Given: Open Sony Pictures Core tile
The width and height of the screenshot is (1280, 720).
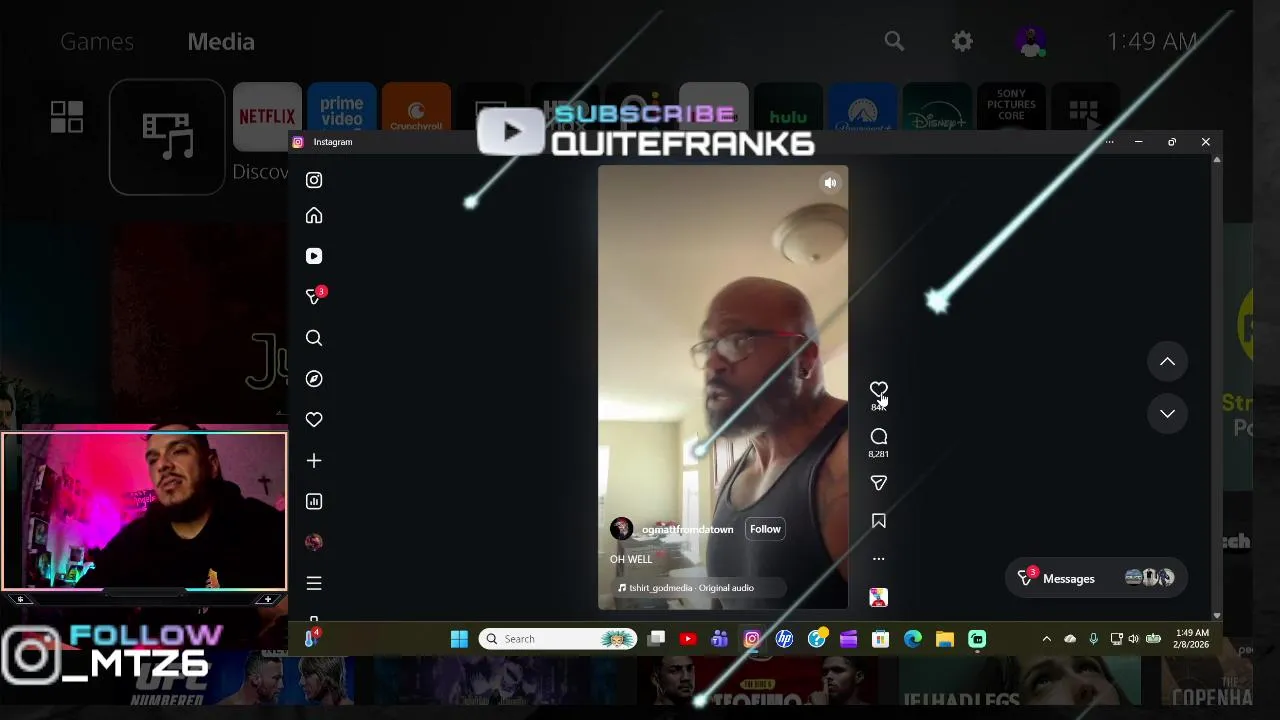Looking at the screenshot, I should pyautogui.click(x=1011, y=108).
